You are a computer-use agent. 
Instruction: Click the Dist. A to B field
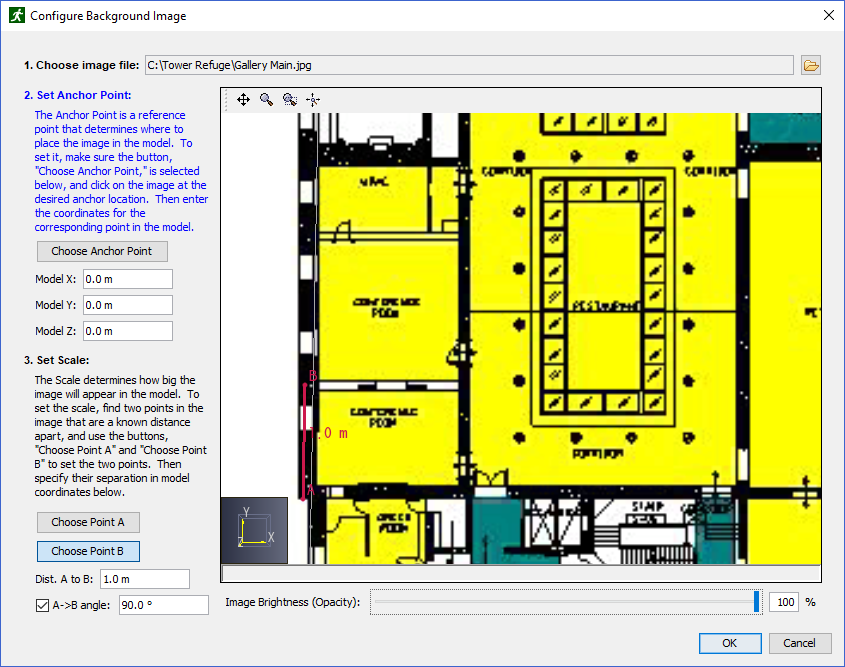pos(145,579)
